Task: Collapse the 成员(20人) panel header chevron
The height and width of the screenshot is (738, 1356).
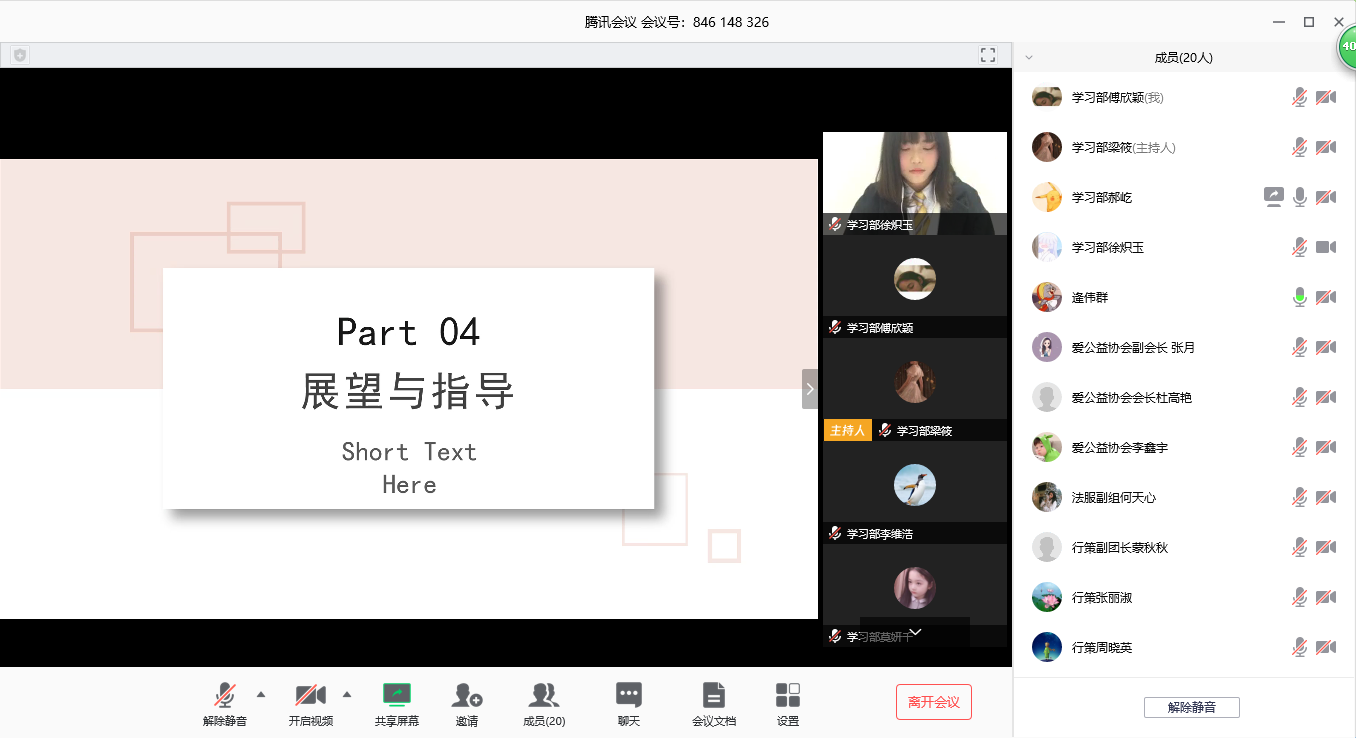Action: (x=1029, y=58)
